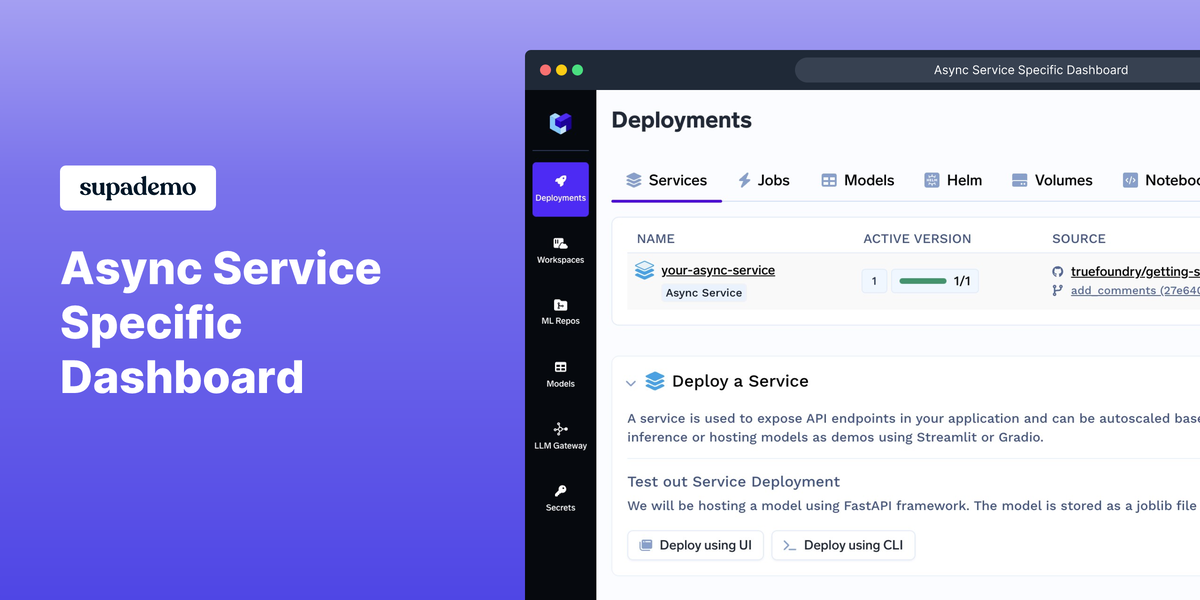Click the active version number 1 badge
The height and width of the screenshot is (600, 1200).
coord(874,281)
